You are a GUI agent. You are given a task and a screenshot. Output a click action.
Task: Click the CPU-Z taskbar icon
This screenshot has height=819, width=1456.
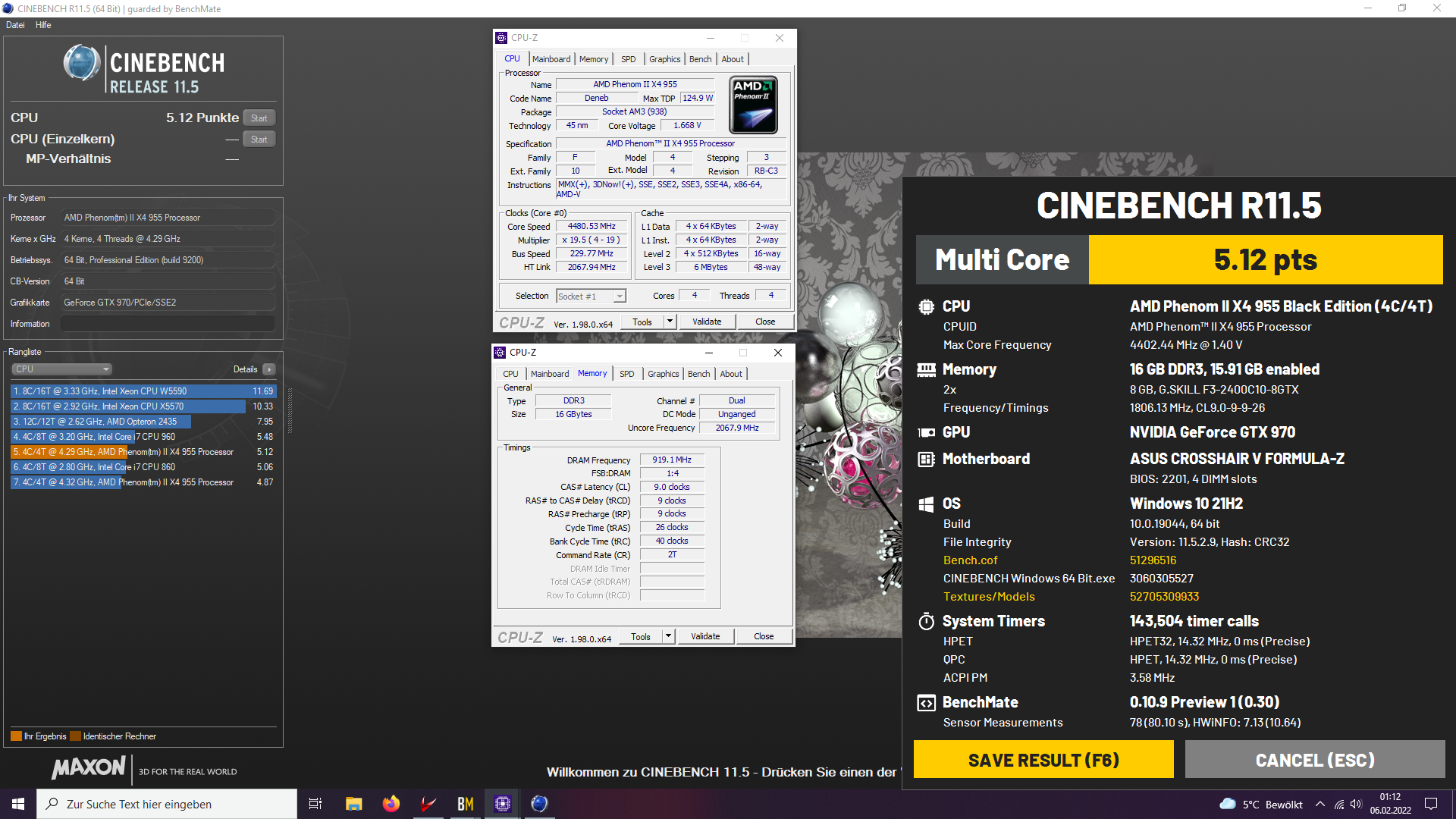(x=502, y=804)
